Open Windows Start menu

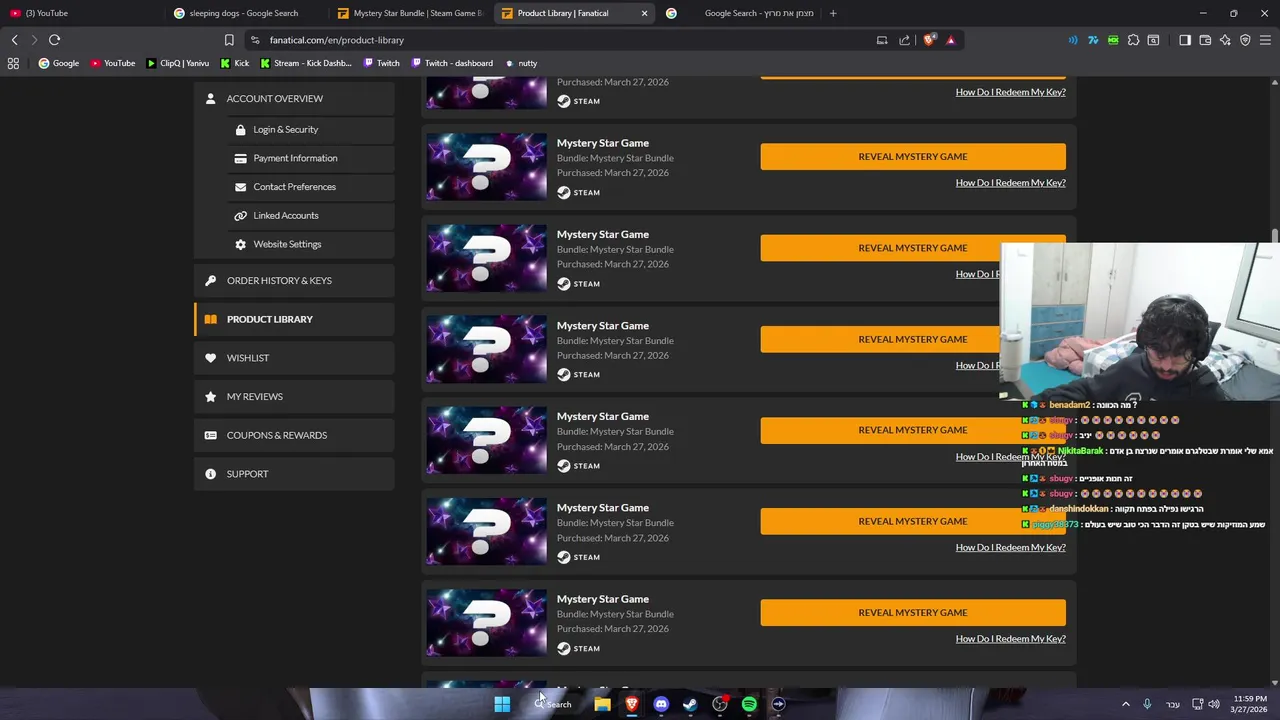(x=502, y=704)
